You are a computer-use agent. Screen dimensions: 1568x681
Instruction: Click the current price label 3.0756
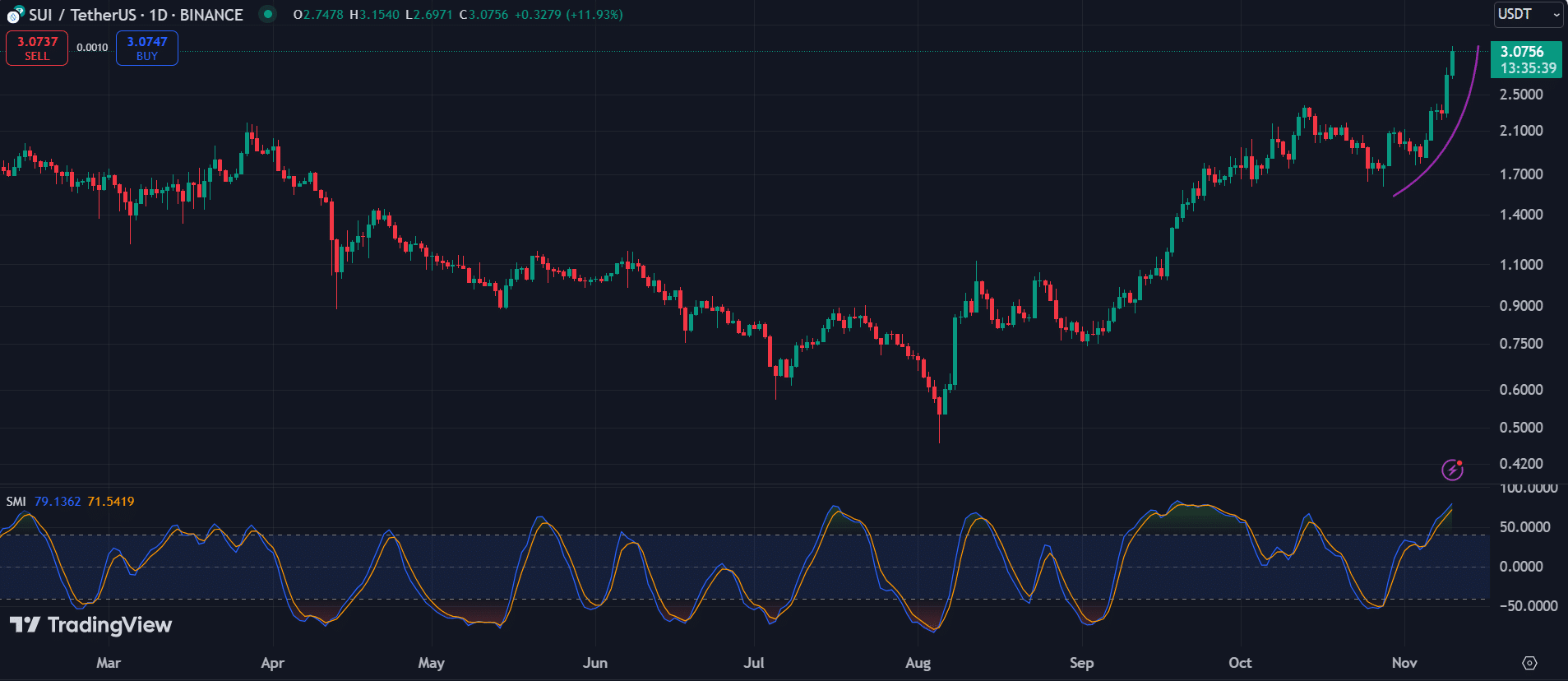[1522, 52]
